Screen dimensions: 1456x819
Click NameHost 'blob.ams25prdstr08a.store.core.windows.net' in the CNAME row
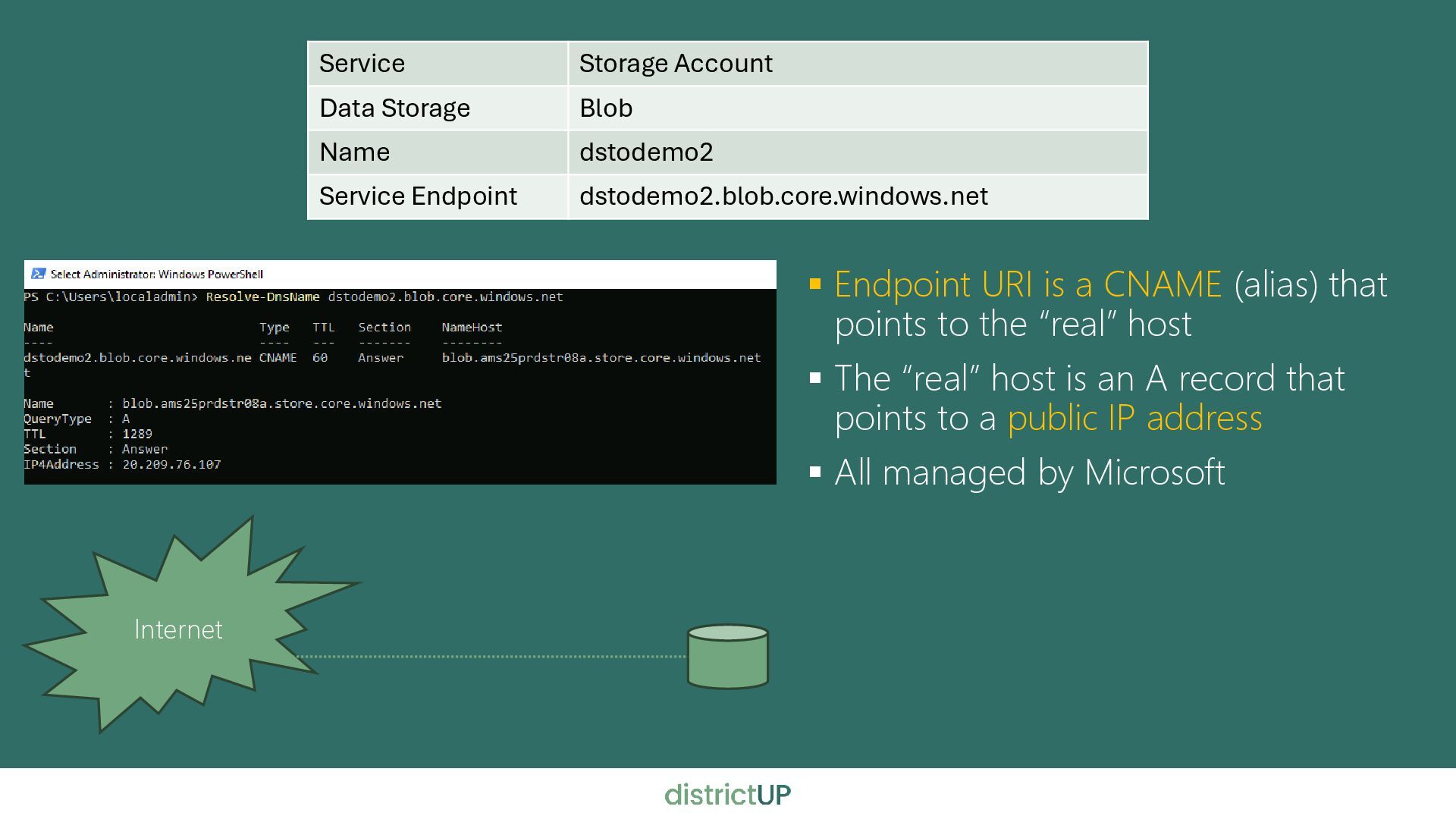point(601,358)
